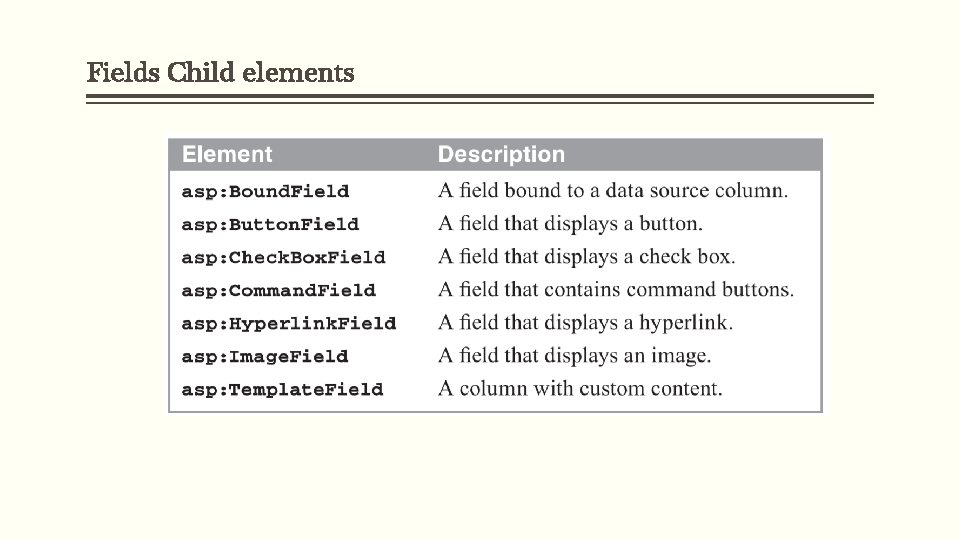
Task: Pick the asp:ImageField table entry
Action: (x=265, y=356)
